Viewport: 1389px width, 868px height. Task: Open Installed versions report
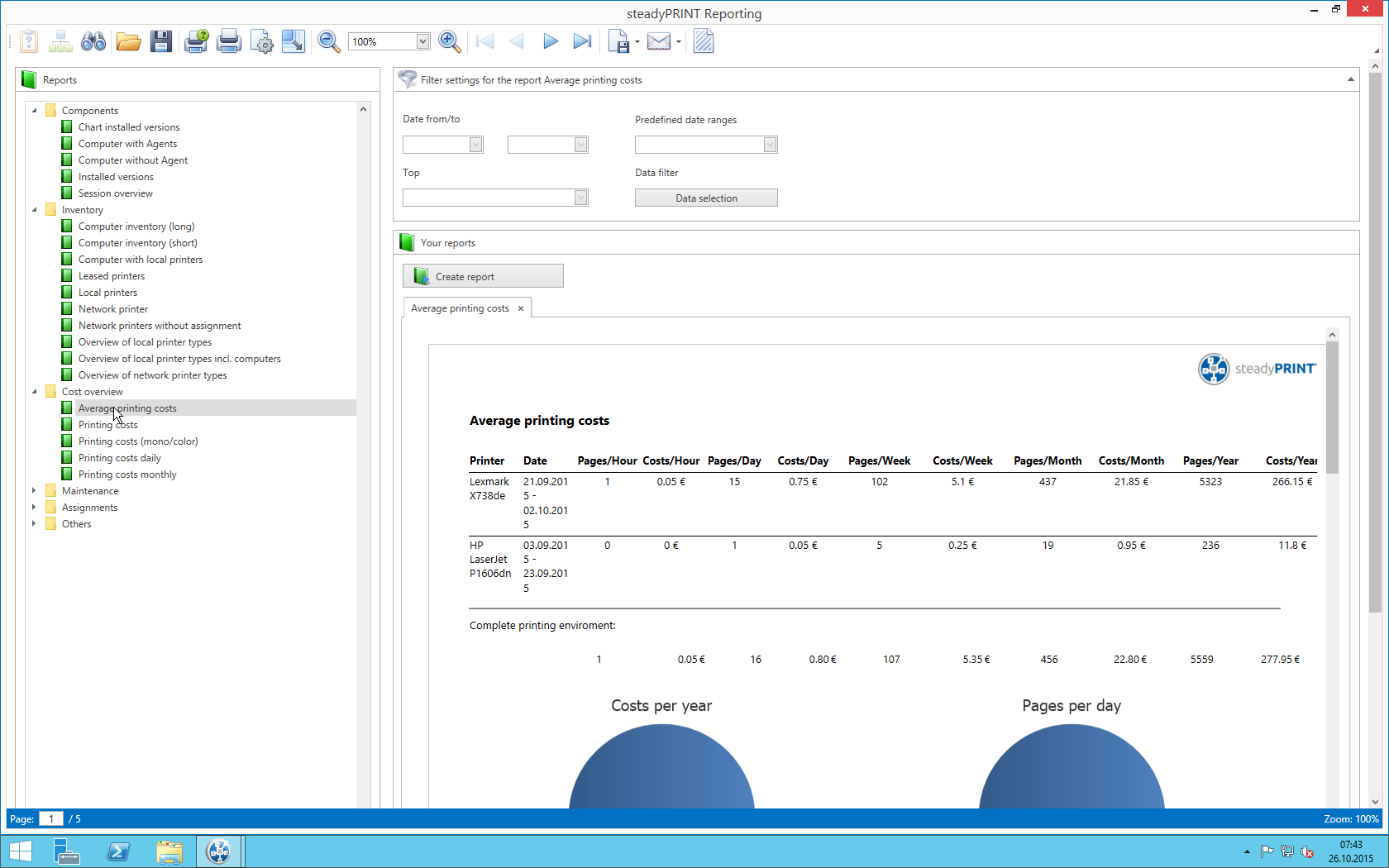pos(116,177)
